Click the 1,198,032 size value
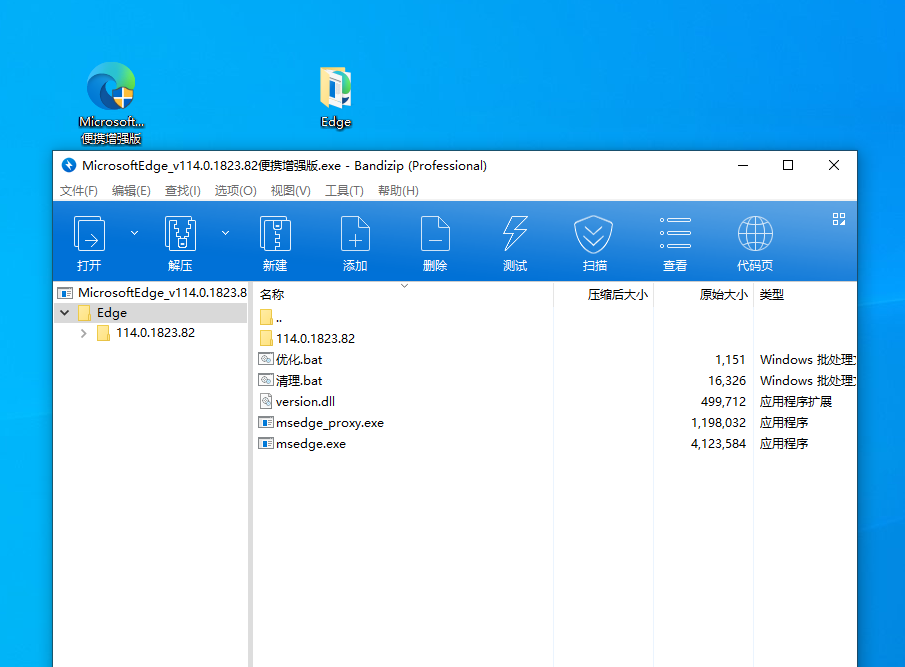 pos(718,423)
